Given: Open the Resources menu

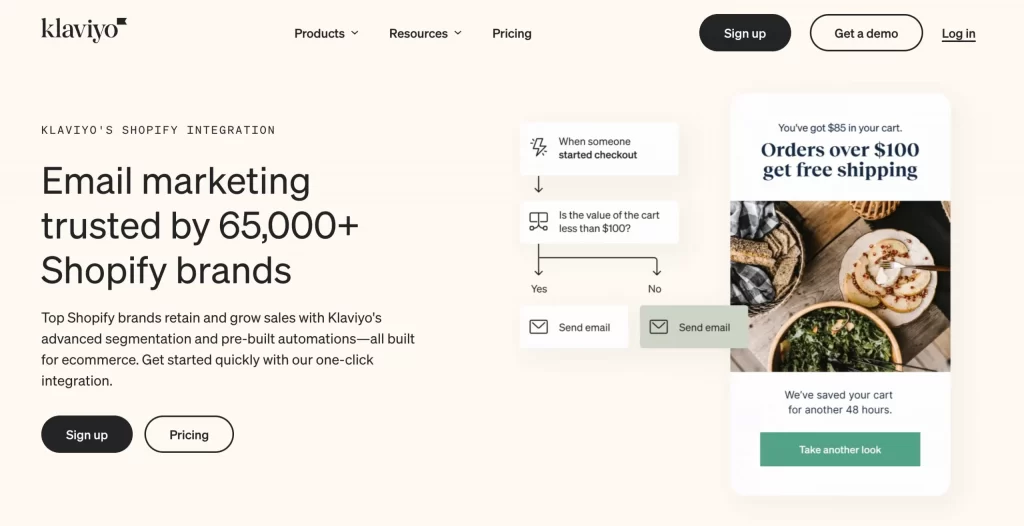Looking at the screenshot, I should (425, 33).
